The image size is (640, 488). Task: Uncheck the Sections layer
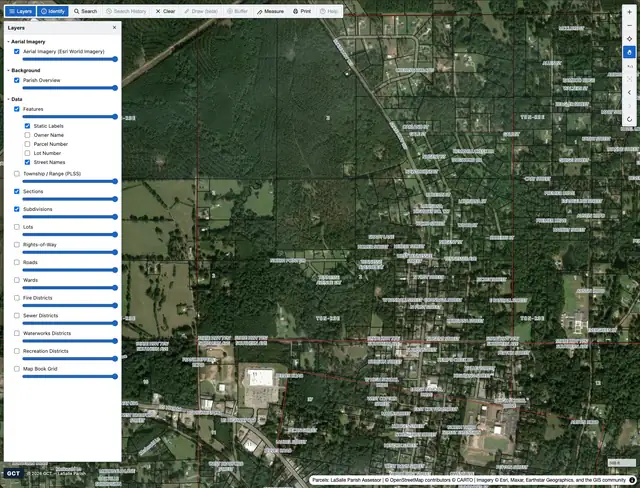(x=17, y=191)
